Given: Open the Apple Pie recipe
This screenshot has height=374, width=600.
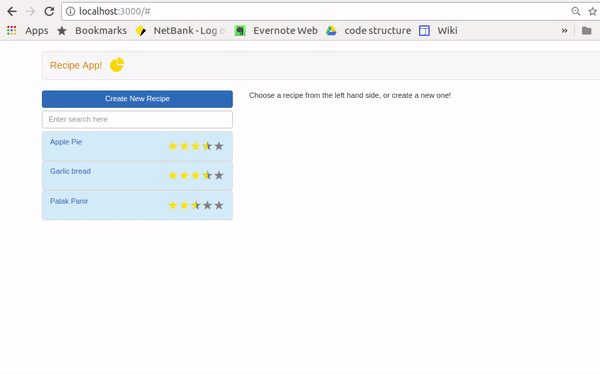Looking at the screenshot, I should [x=66, y=142].
